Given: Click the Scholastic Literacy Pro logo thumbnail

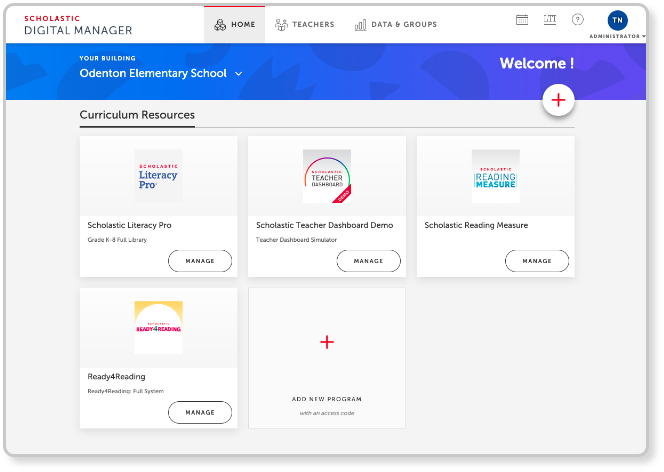Looking at the screenshot, I should point(158,176).
